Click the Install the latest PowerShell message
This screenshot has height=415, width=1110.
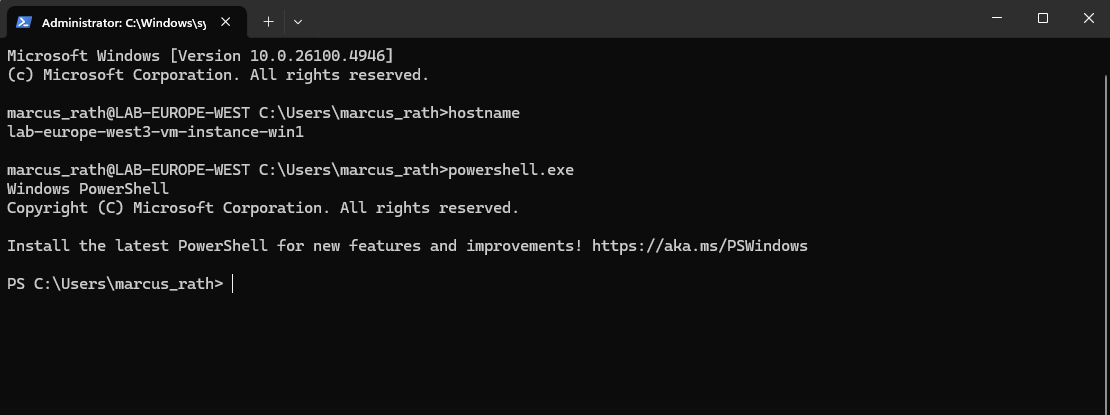tap(295, 246)
